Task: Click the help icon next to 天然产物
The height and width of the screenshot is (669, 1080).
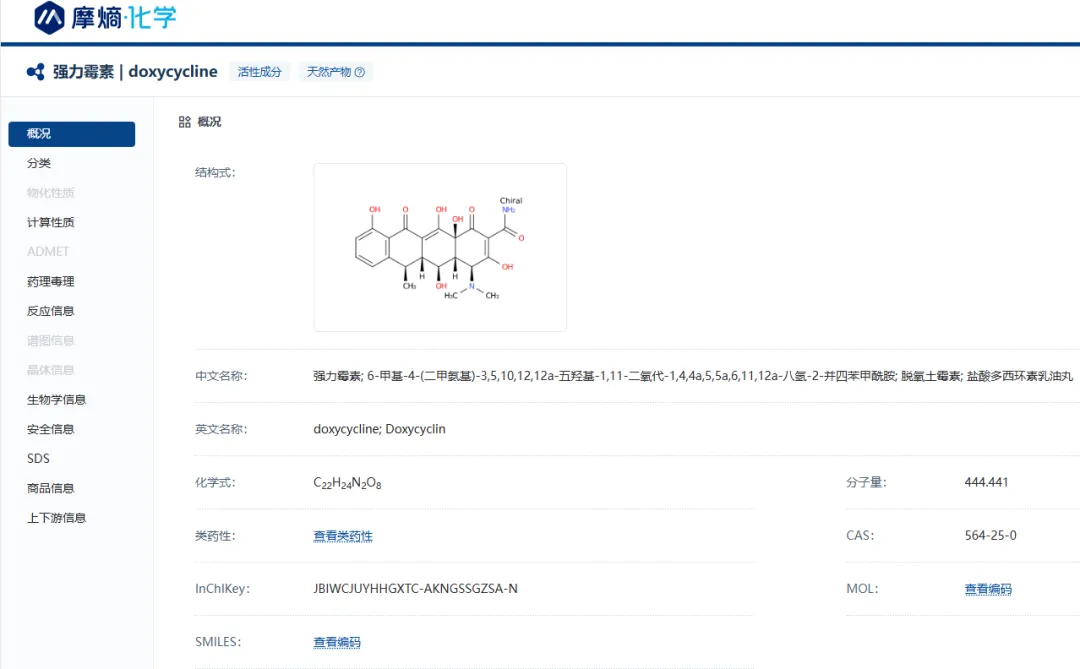Action: click(x=360, y=72)
